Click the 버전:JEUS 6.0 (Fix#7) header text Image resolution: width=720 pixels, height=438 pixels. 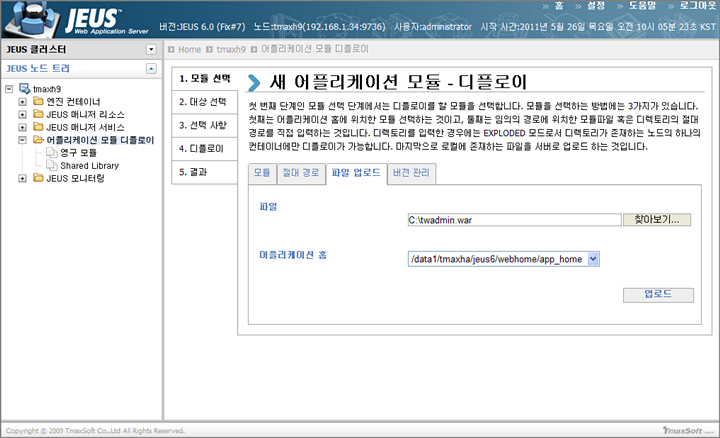click(x=202, y=27)
